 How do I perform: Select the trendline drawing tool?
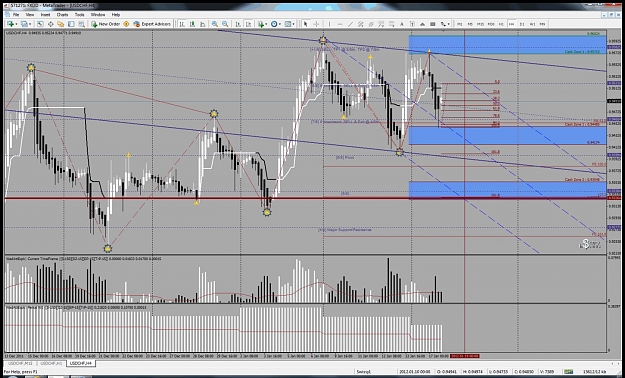(350, 24)
